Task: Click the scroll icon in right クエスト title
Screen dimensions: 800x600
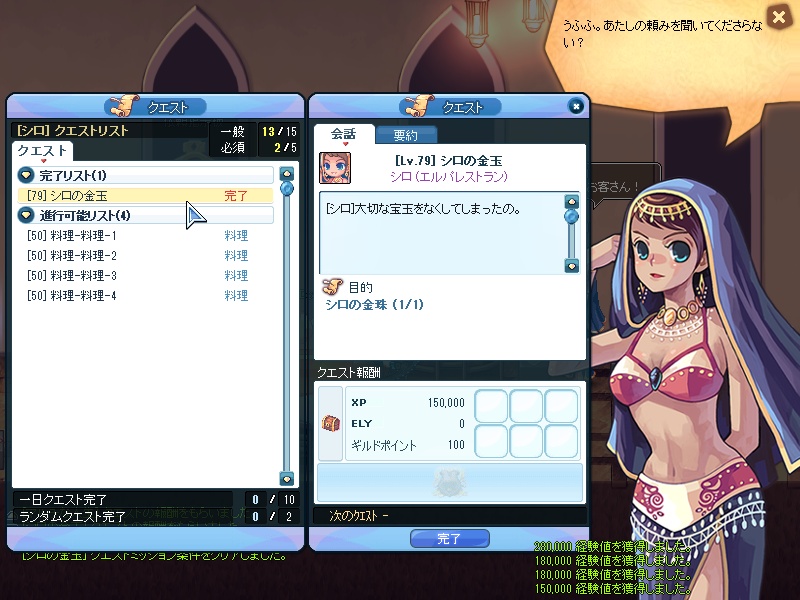Action: [x=419, y=105]
